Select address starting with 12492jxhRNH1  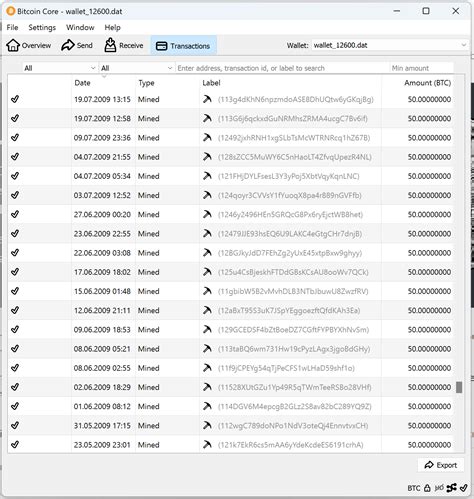294,138
